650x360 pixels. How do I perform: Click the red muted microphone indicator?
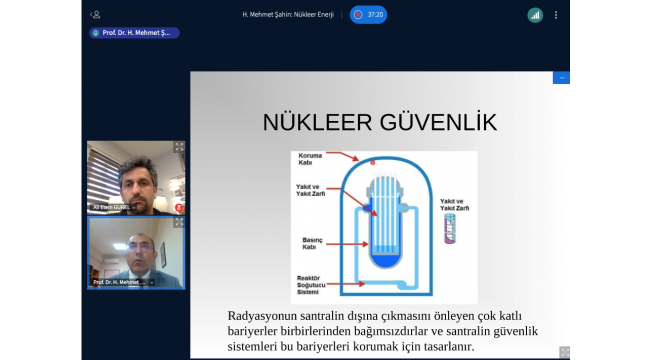pos(179,207)
